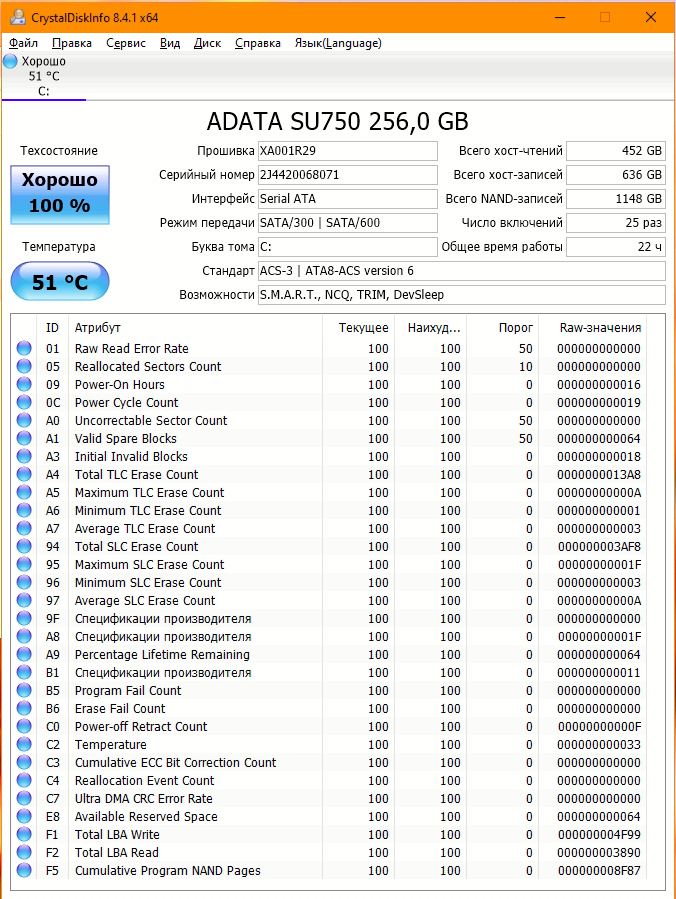Screen dimensions: 676x899
Task: Click the ADATA SU750 256,0 GB drive title
Action: point(338,122)
